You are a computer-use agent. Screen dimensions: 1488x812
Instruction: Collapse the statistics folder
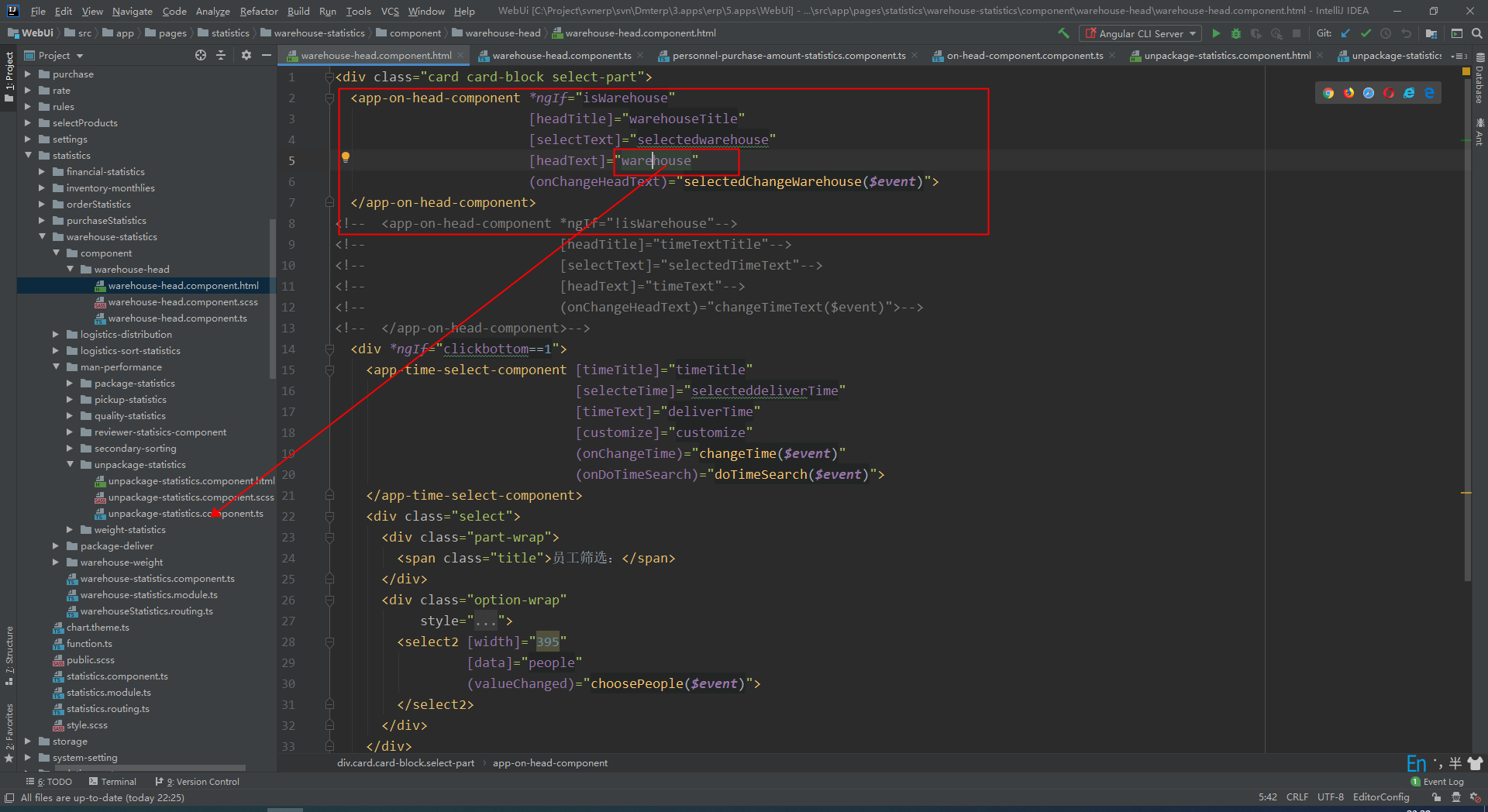tap(28, 155)
